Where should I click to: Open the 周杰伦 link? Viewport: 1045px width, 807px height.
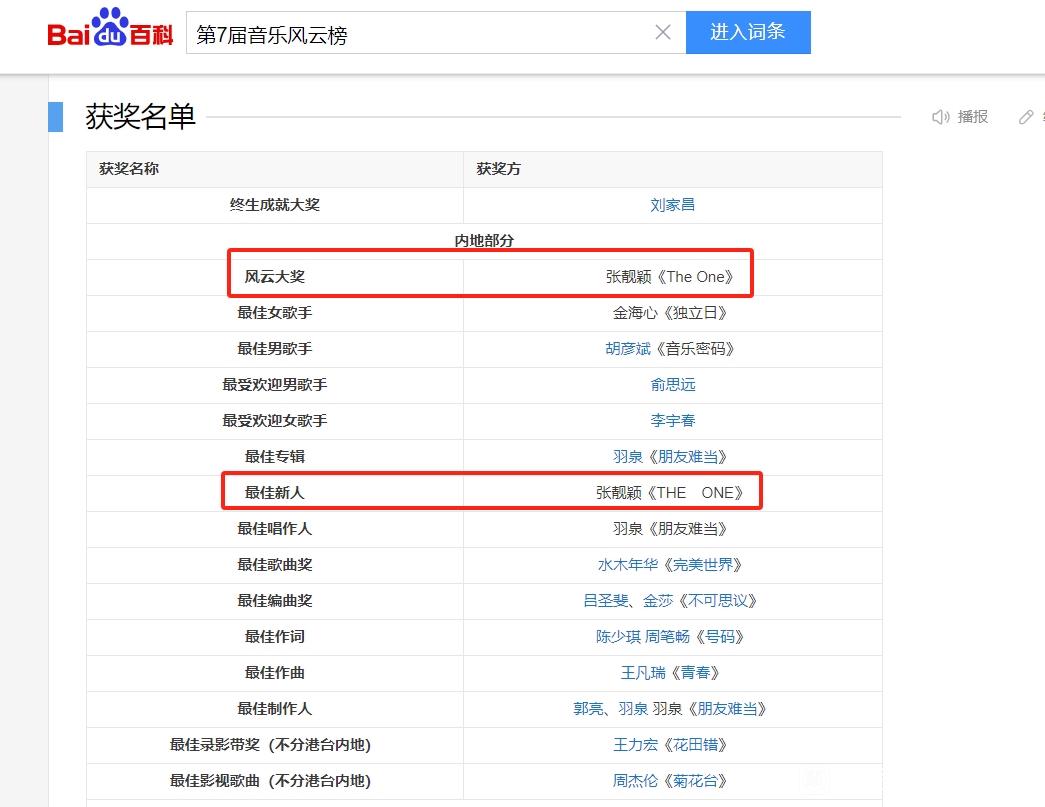coord(635,780)
